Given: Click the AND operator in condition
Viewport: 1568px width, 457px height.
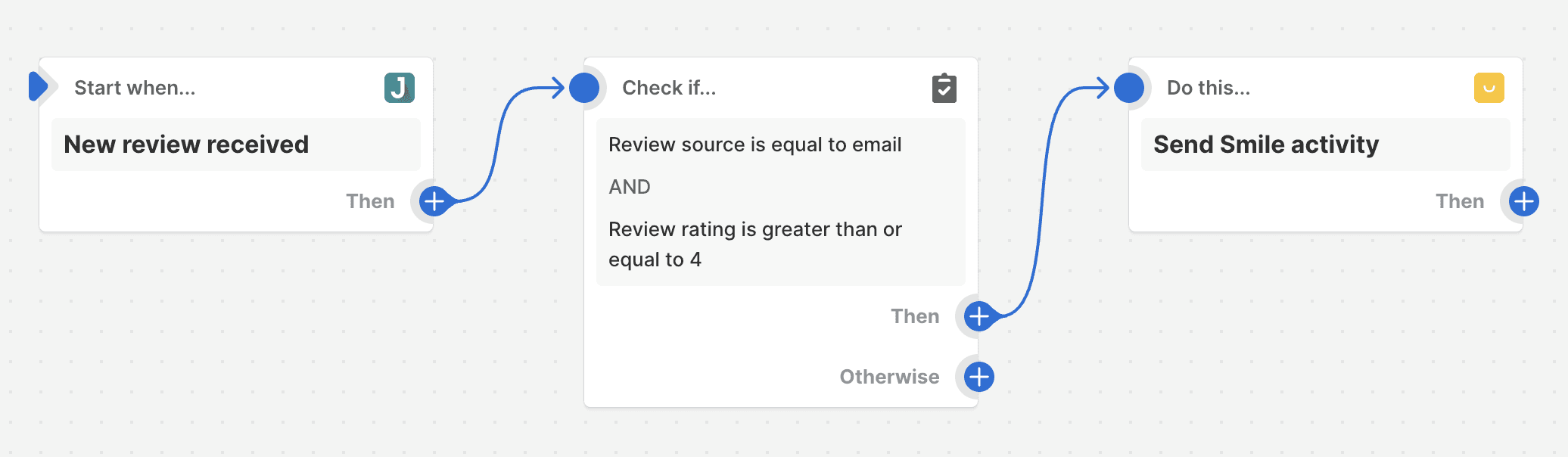Looking at the screenshot, I should (x=629, y=187).
